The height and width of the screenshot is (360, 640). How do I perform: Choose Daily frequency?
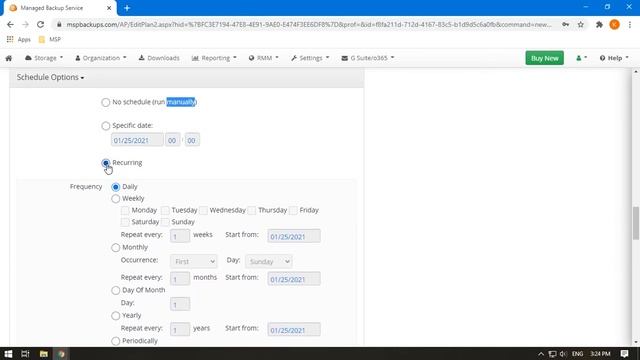(116, 187)
